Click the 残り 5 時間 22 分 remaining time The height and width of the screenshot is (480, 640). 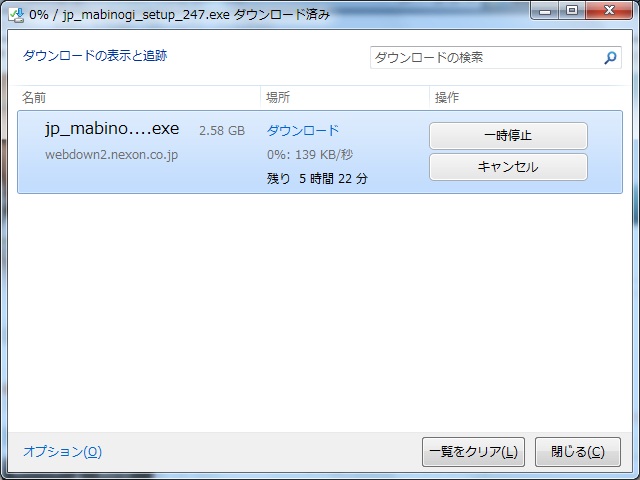pyautogui.click(x=317, y=178)
